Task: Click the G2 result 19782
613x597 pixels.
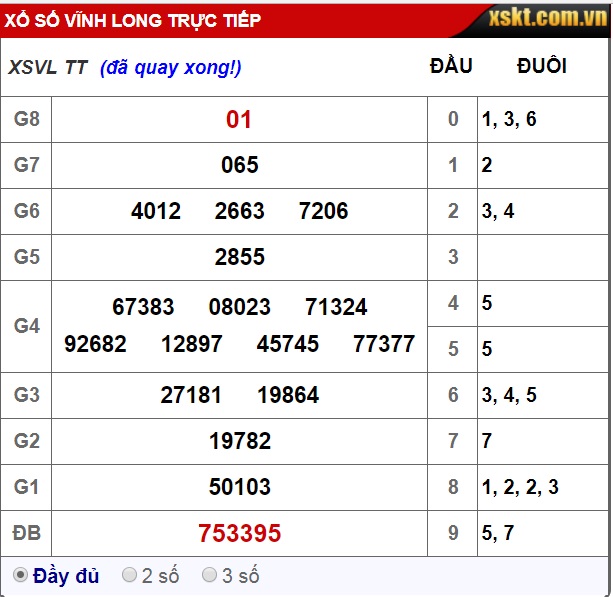Action: [x=239, y=441]
